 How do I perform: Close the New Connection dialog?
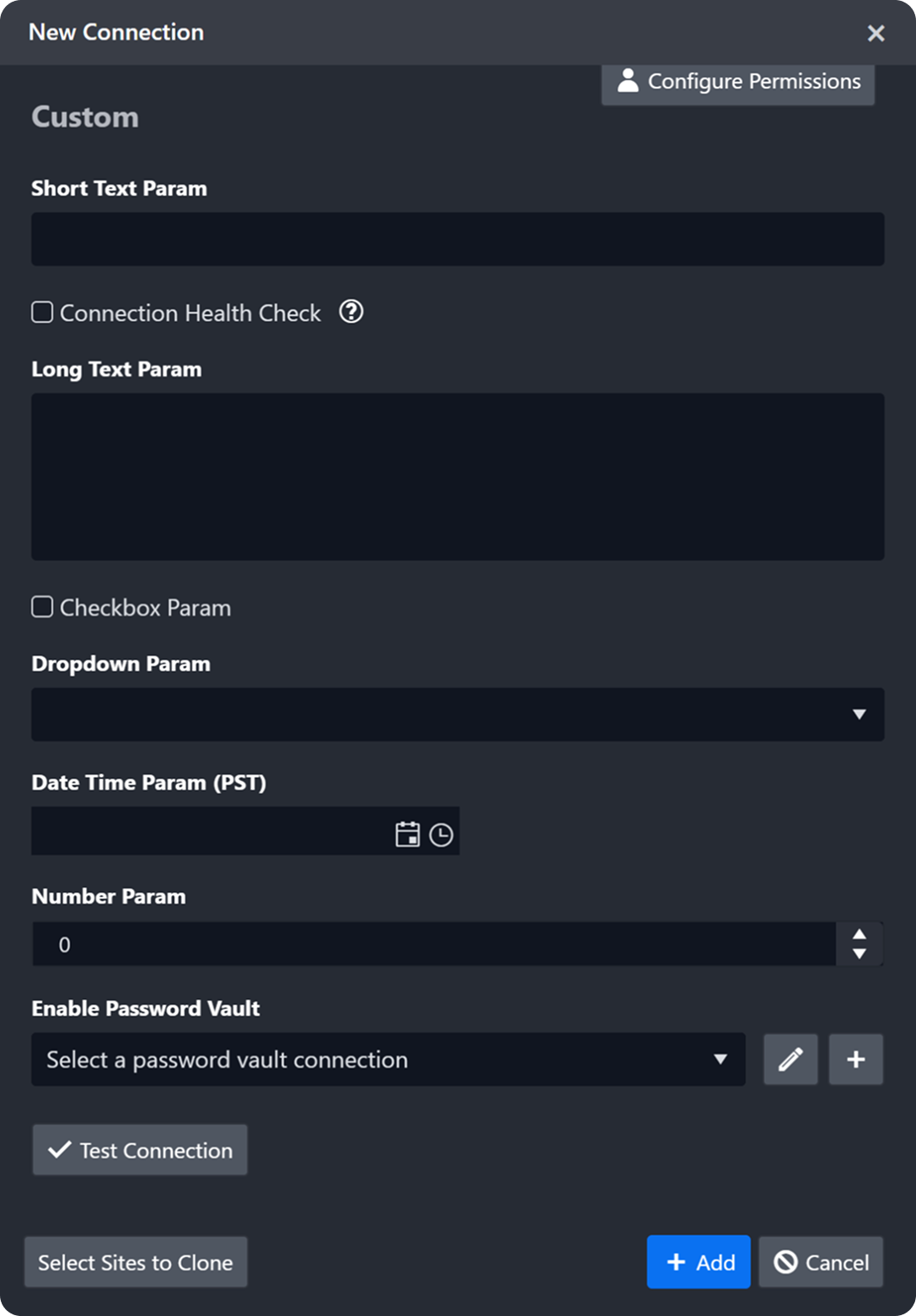pyautogui.click(x=876, y=33)
